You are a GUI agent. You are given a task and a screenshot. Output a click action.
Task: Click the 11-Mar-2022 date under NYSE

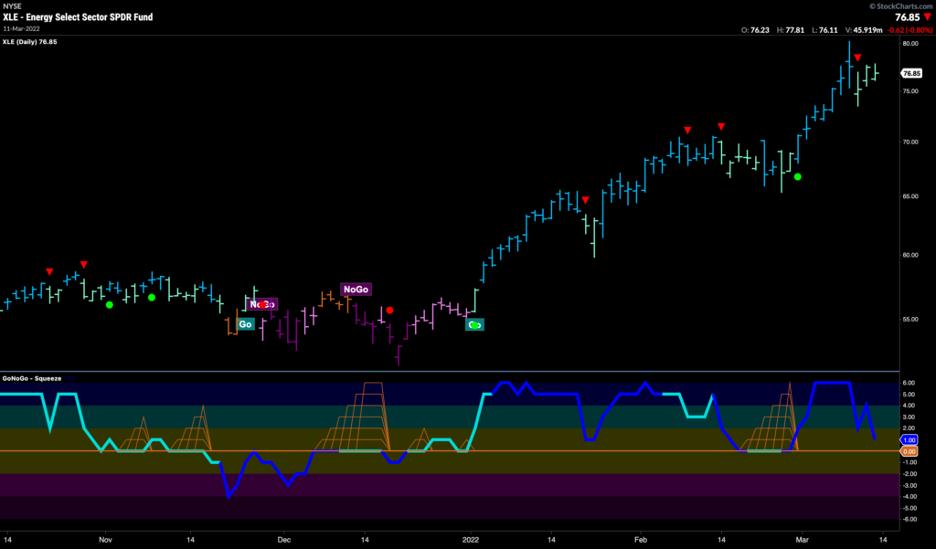24,28
